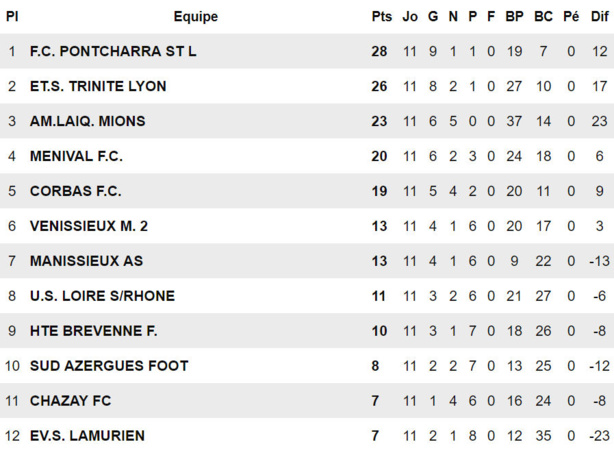
Task: Click MENIVAL F.C. team name
Action: tap(76, 156)
